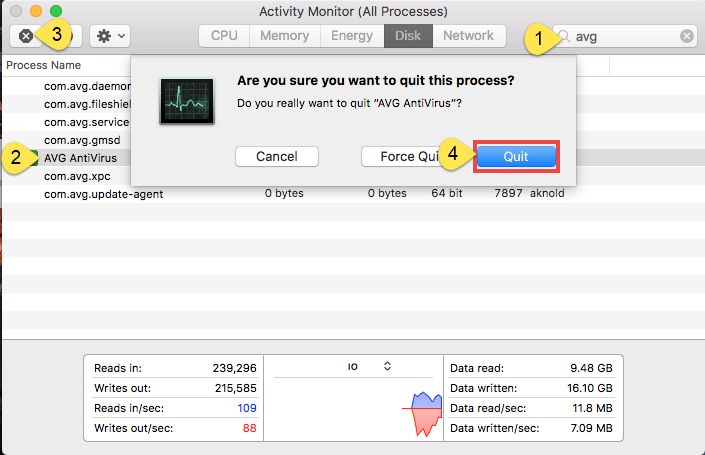Open the Energy tab
This screenshot has width=705, height=455.
[x=351, y=36]
